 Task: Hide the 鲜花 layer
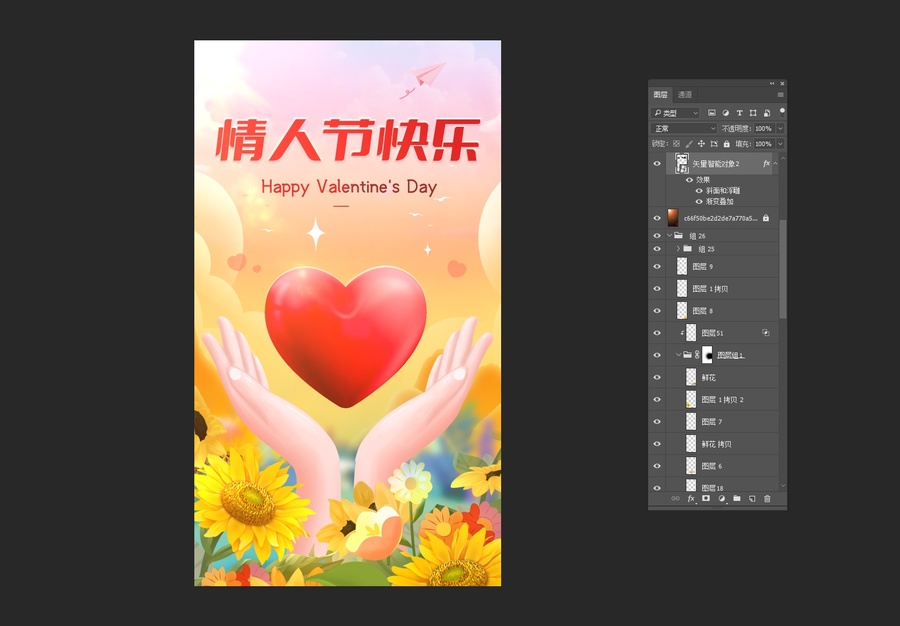pos(657,377)
